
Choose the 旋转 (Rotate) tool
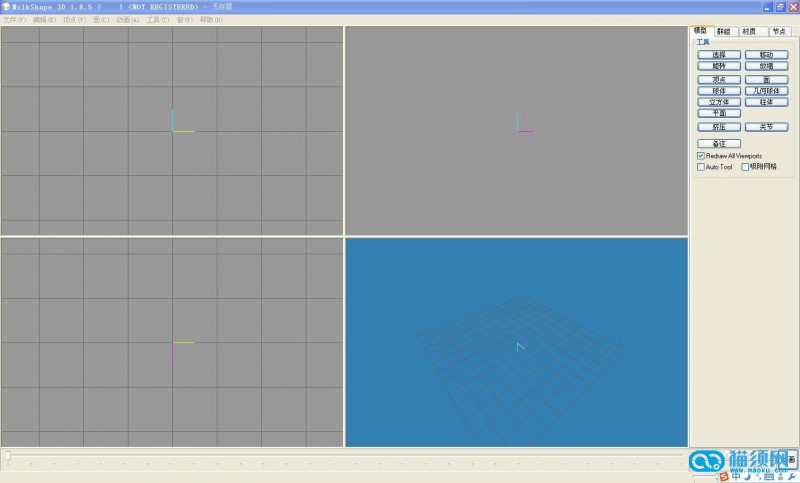[x=719, y=66]
